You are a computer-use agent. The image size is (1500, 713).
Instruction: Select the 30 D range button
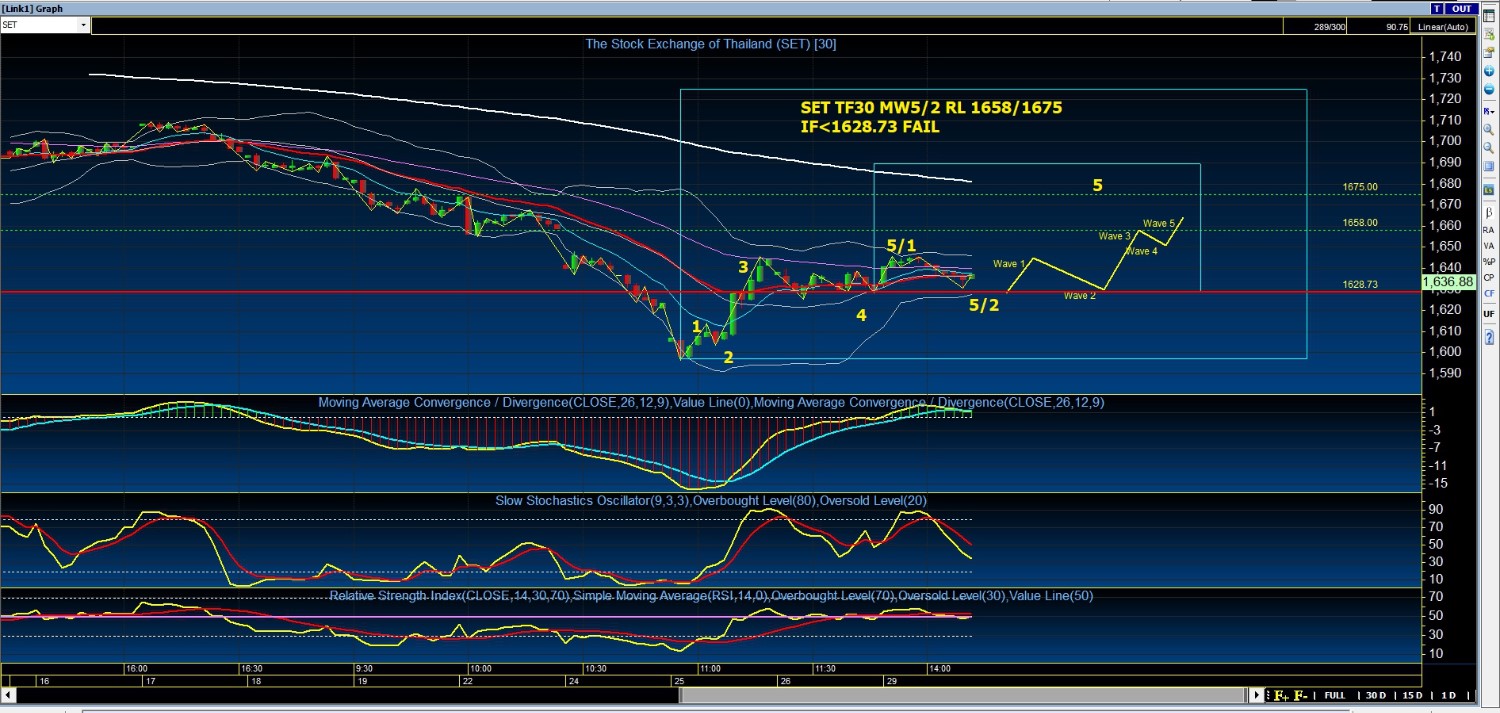pyautogui.click(x=1375, y=695)
